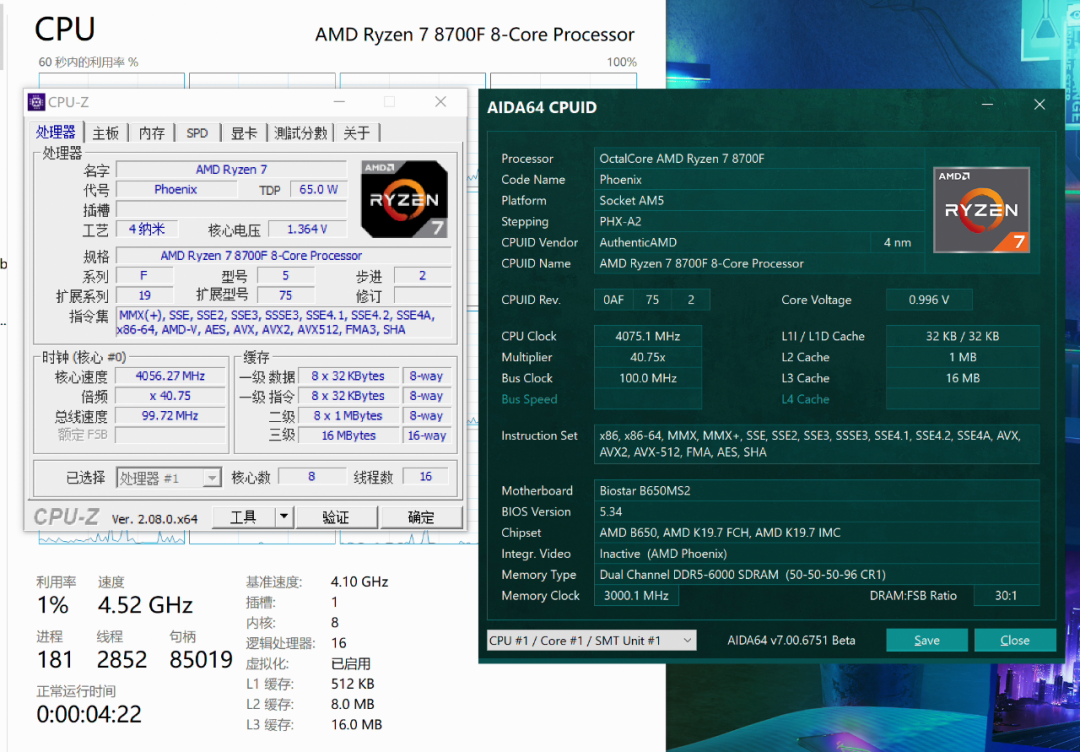Click the 4075.1 MHz CPU Clock value

click(x=648, y=336)
